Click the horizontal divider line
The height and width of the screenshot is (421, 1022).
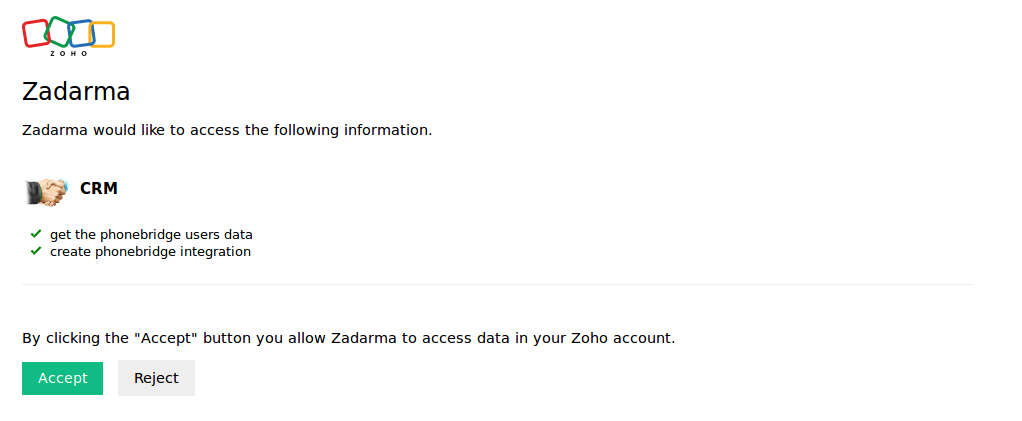point(497,285)
